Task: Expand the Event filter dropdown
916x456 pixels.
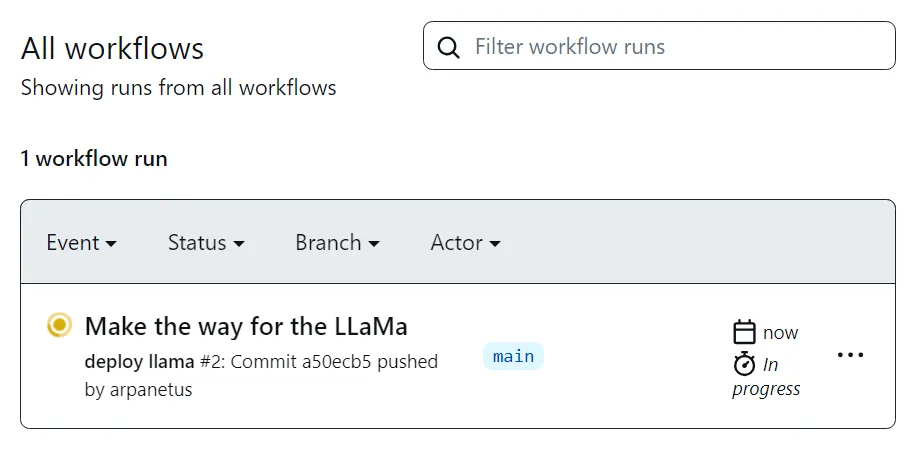Action: click(81, 242)
